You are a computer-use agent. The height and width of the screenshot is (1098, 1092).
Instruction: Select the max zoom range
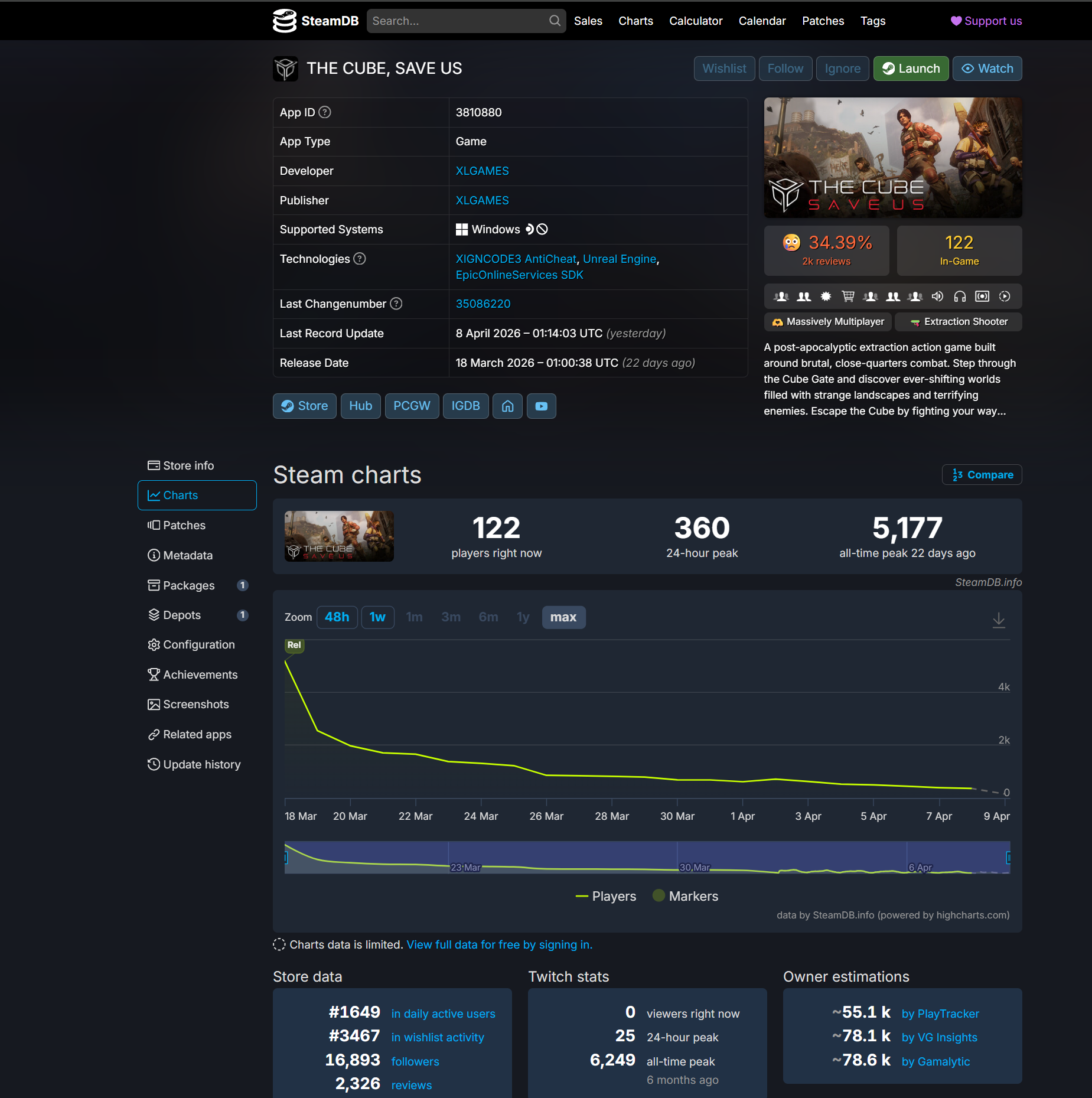tap(563, 617)
